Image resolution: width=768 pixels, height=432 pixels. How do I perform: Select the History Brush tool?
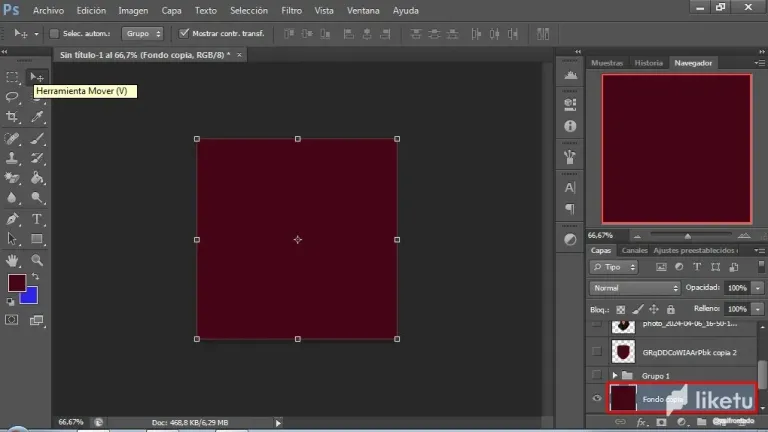[37, 158]
